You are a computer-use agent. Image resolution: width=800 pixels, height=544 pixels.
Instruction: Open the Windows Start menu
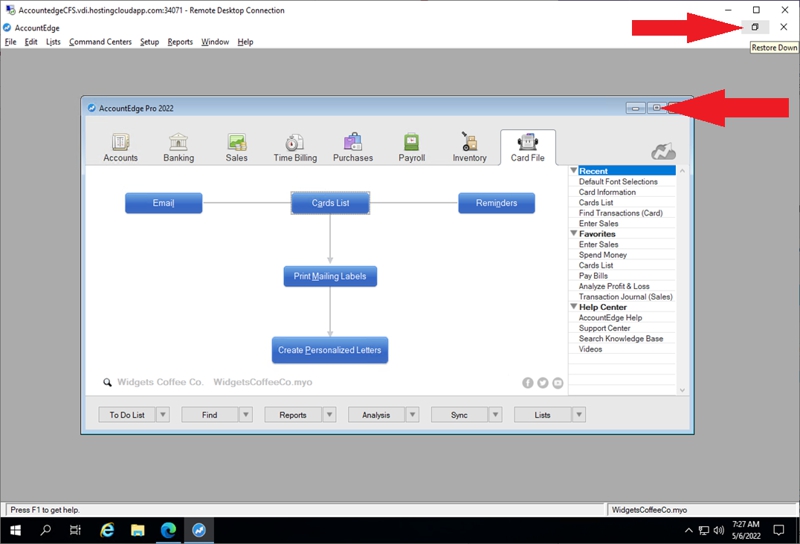pos(15,530)
